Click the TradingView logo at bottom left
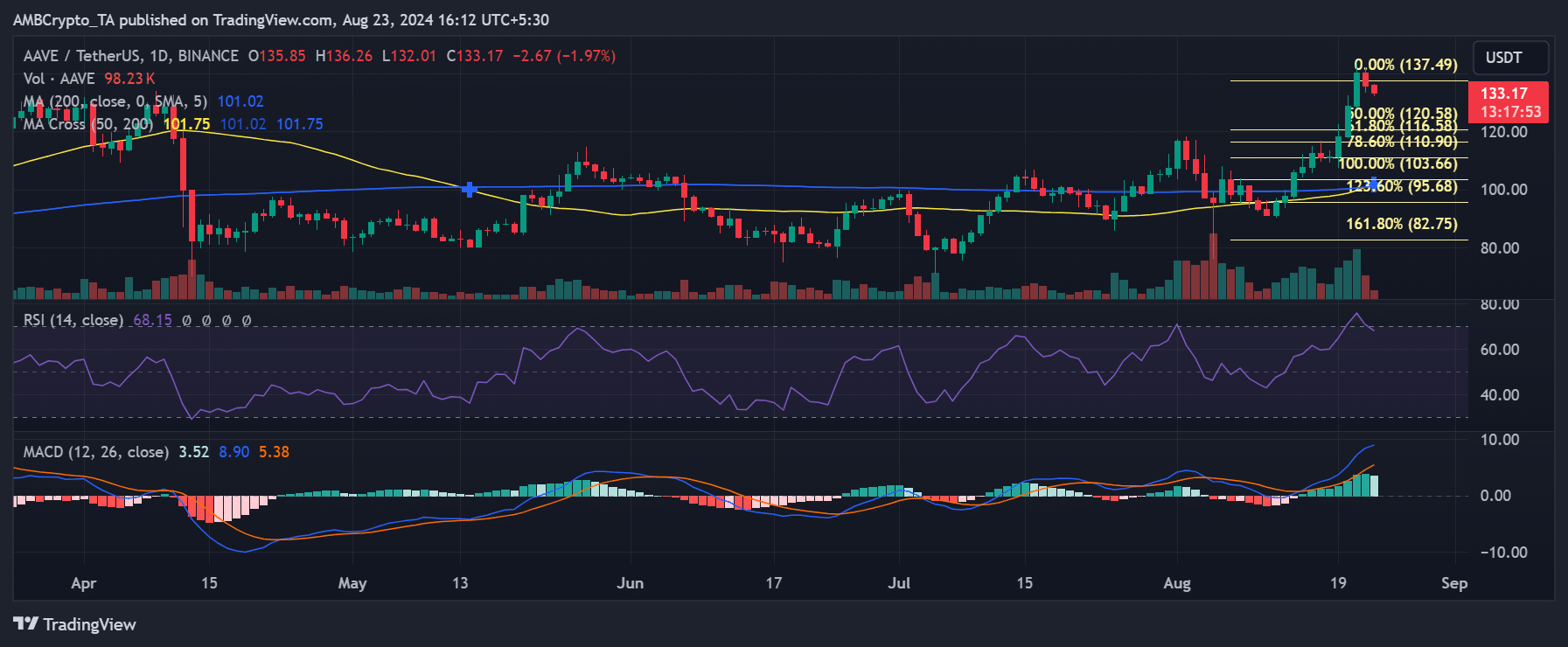This screenshot has width=1568, height=647. point(75,624)
